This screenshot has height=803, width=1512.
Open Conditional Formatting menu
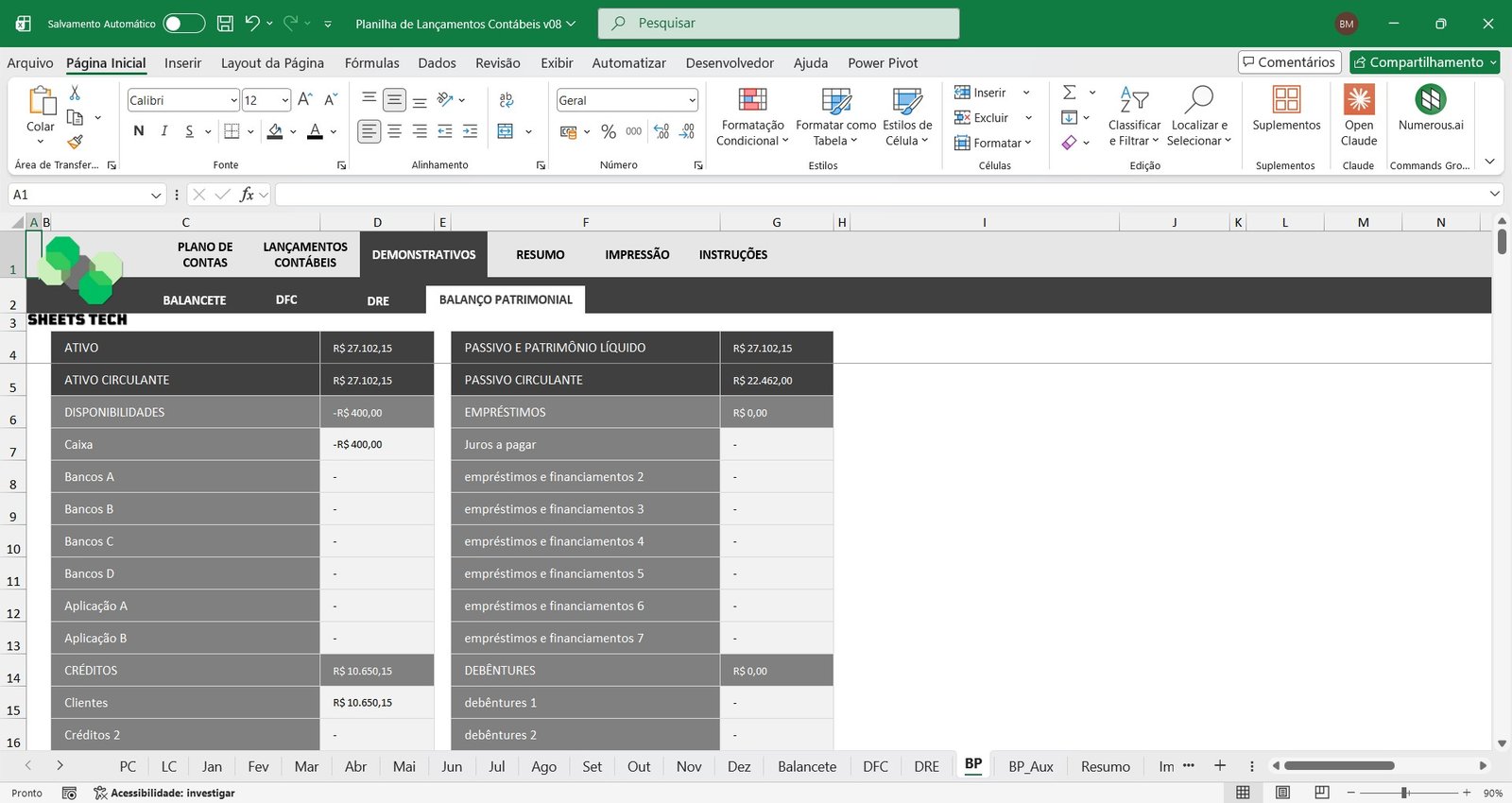[x=752, y=117]
